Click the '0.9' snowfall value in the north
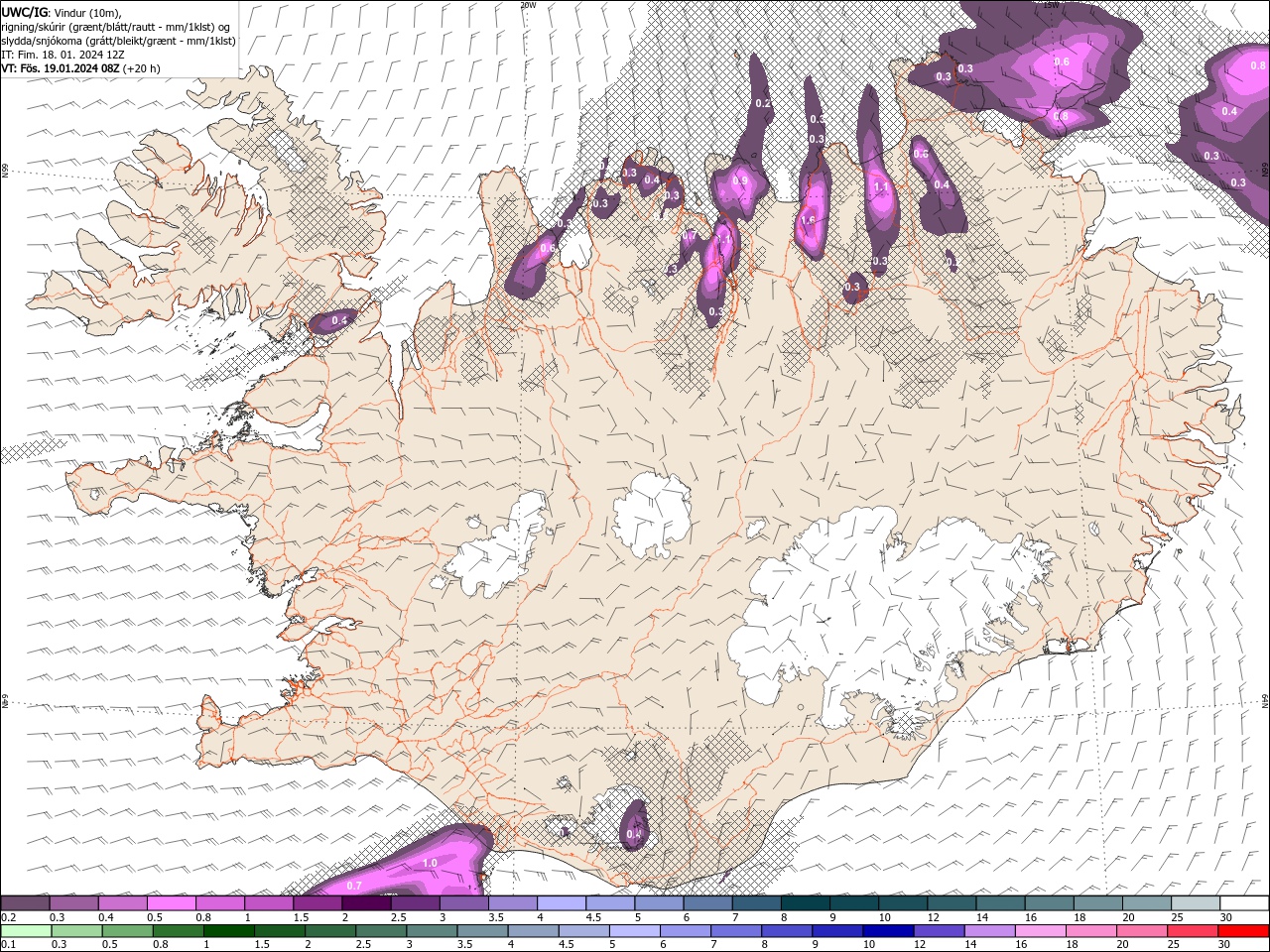Viewport: 1270px width, 952px height. tap(739, 181)
